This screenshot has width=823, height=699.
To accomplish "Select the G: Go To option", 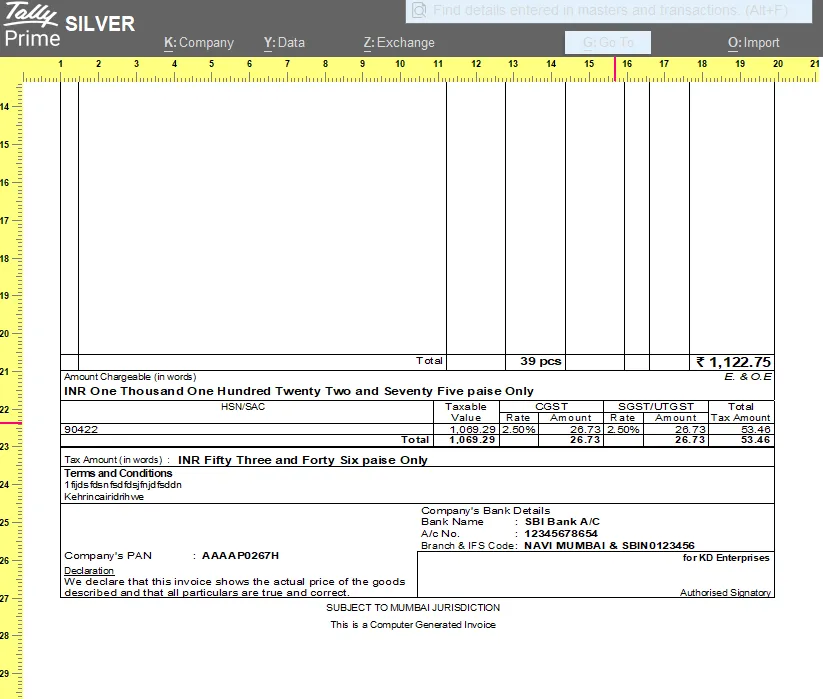I will coord(608,43).
